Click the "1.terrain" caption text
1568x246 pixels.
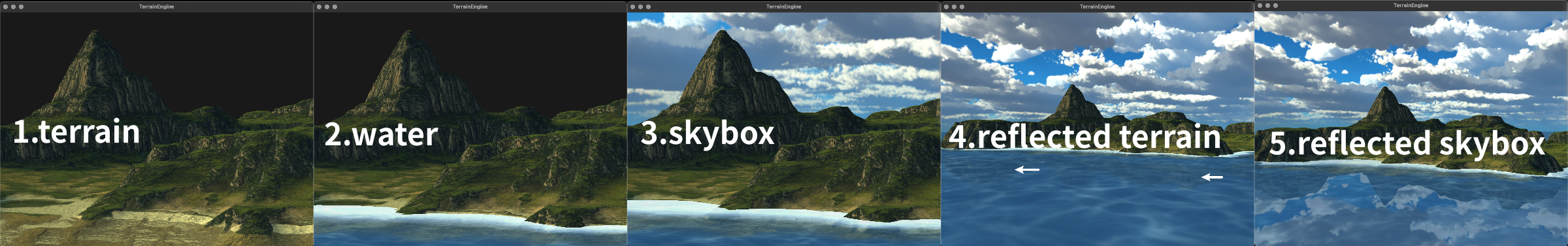pyautogui.click(x=76, y=132)
